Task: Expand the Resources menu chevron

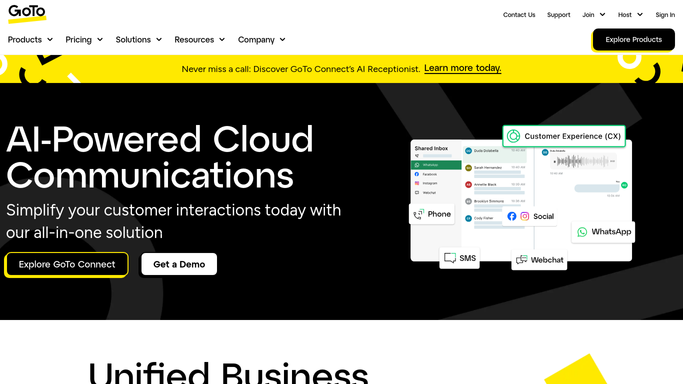Action: click(x=222, y=40)
